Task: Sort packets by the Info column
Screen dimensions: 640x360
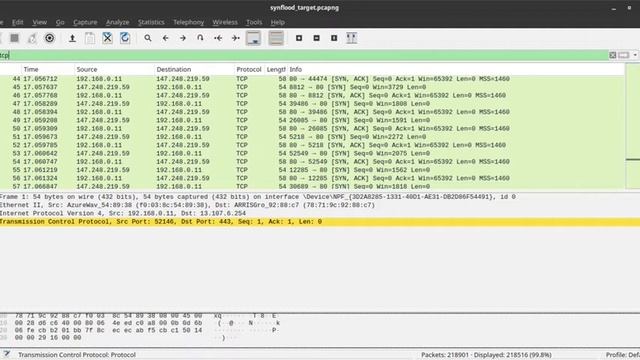Action: pos(456,69)
